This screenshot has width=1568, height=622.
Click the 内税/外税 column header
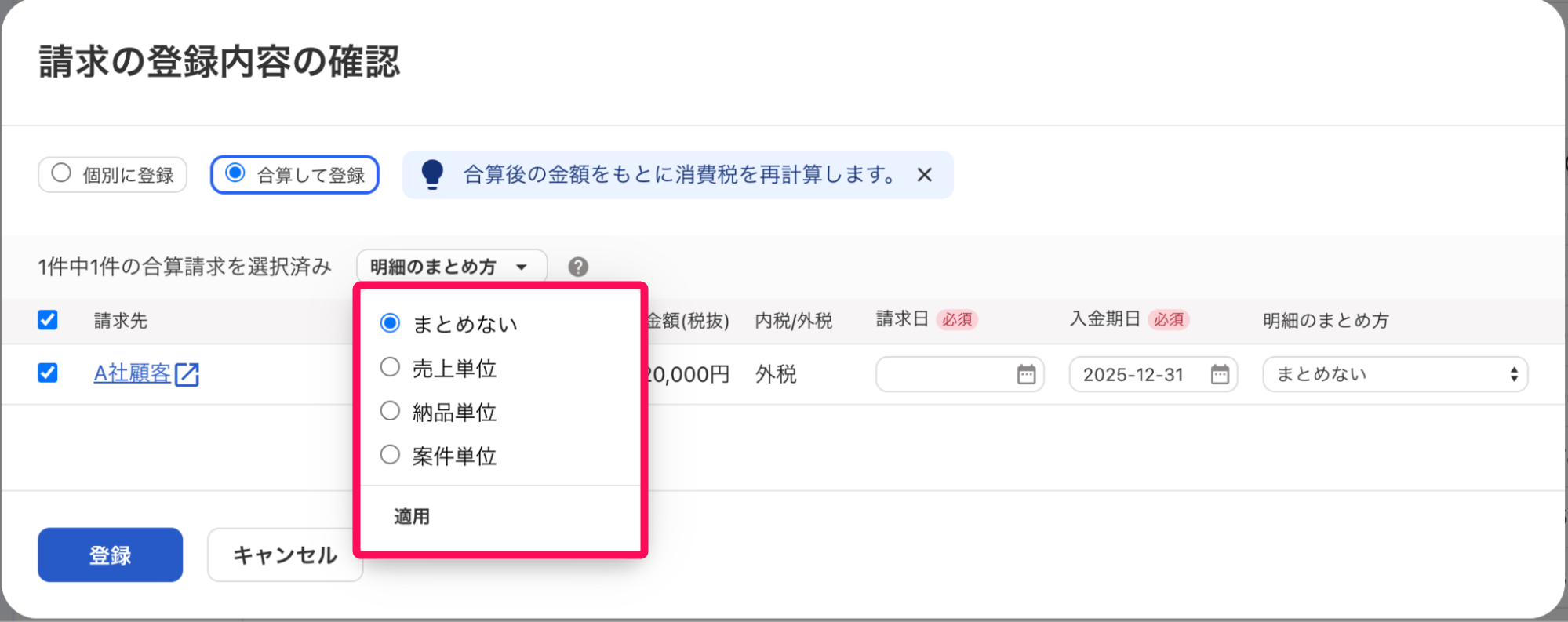794,320
